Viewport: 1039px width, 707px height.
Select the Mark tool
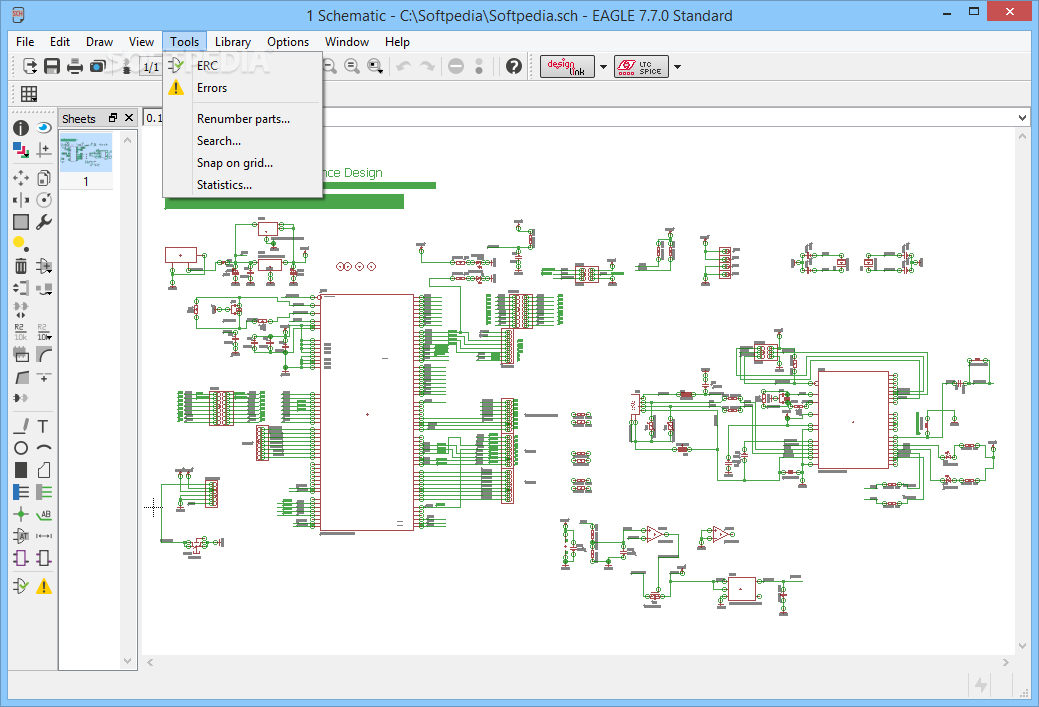44,150
